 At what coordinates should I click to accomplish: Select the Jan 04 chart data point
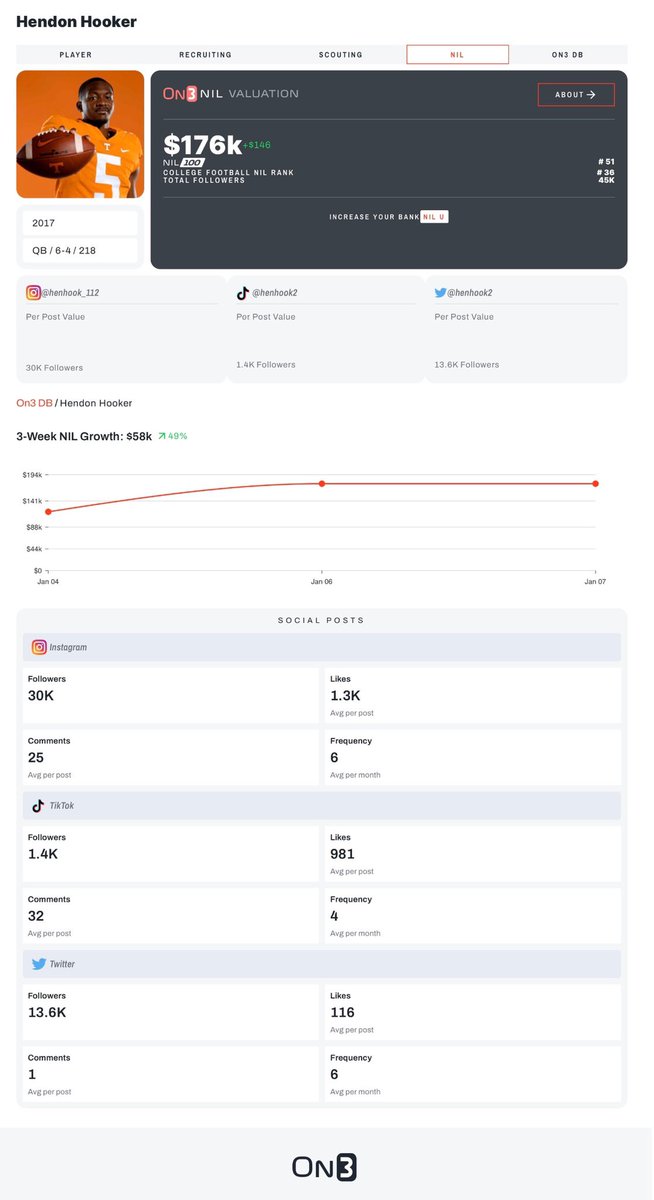(48, 512)
